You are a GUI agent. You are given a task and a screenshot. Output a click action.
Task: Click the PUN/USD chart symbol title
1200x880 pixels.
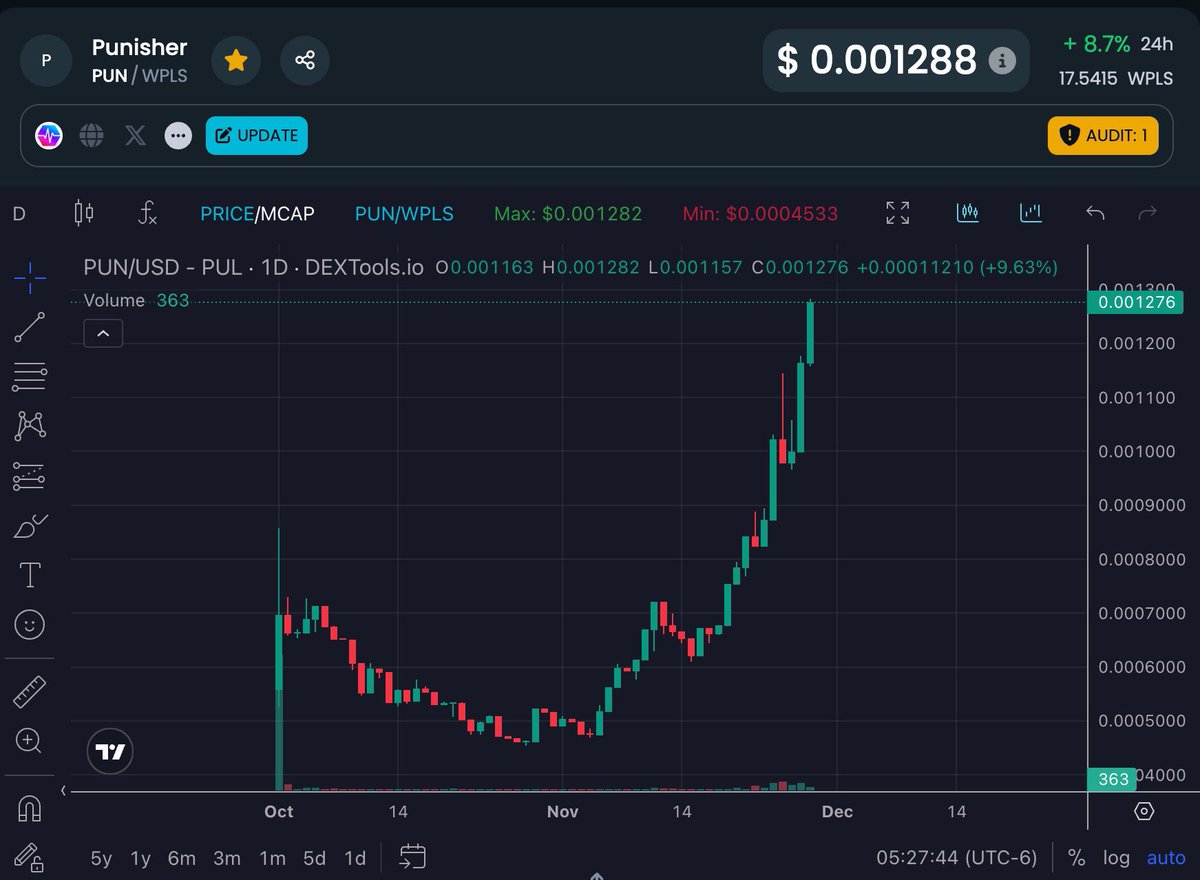pyautogui.click(x=254, y=268)
